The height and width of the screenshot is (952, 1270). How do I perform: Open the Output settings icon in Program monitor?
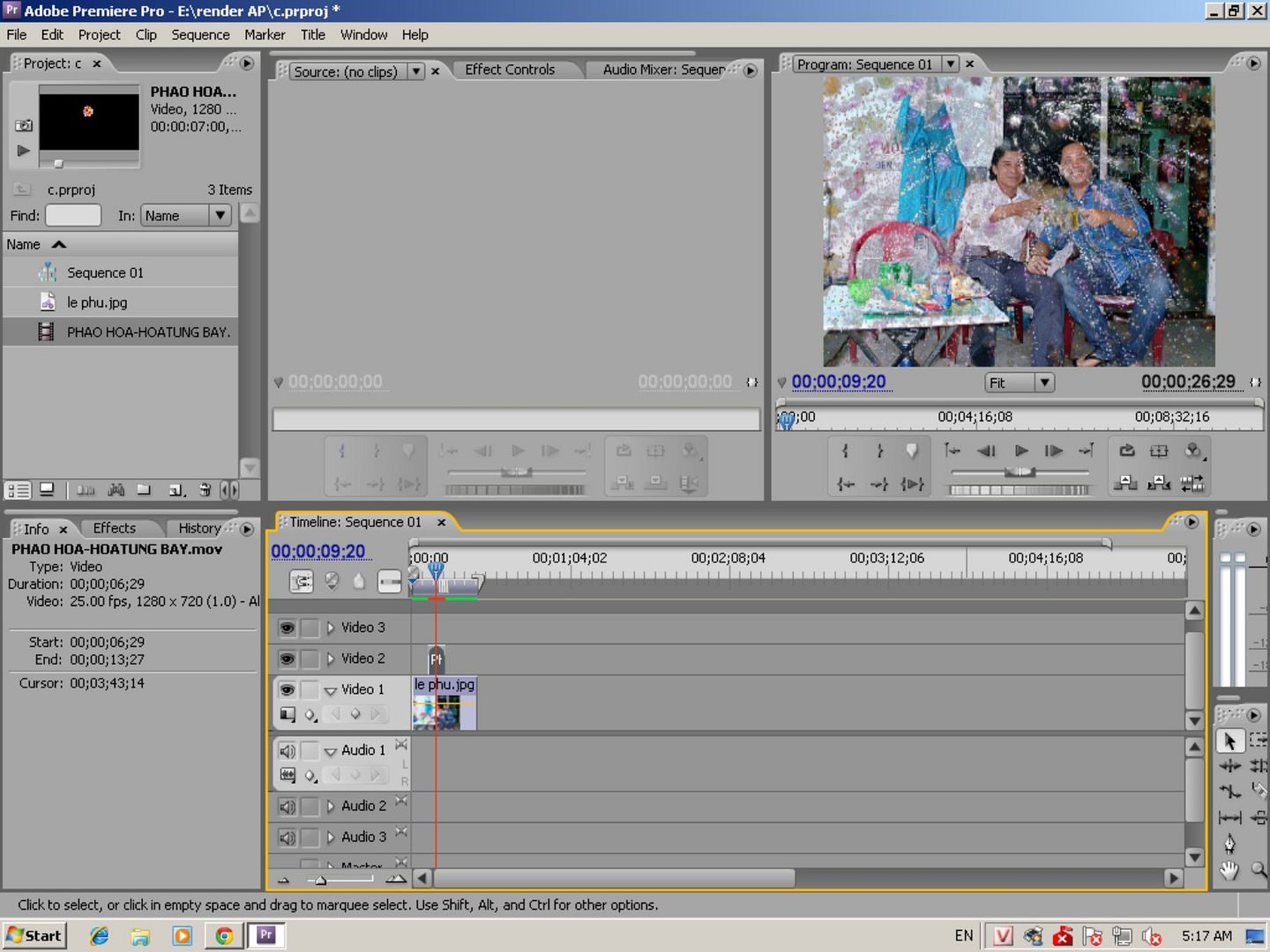[x=1193, y=450]
